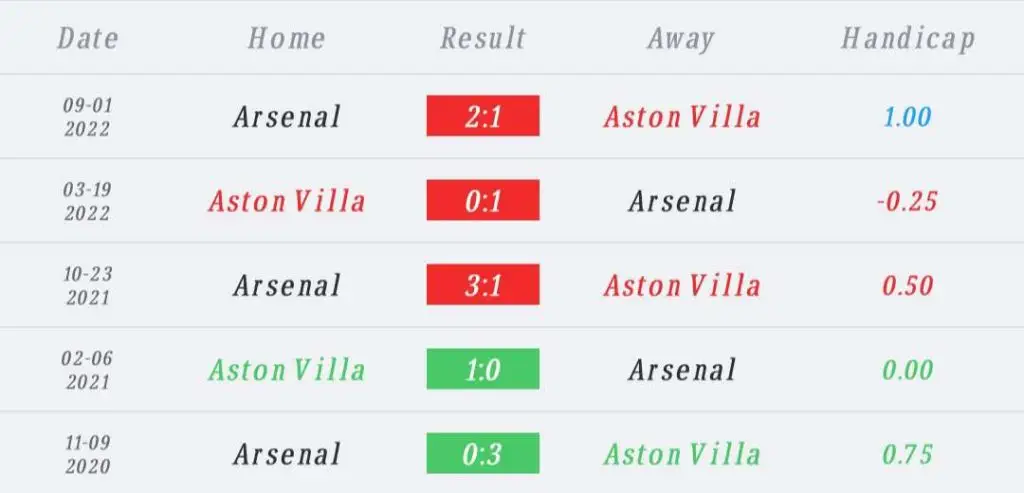Open the green 1:0 result badge
Viewport: 1024px width, 493px height.
click(483, 368)
